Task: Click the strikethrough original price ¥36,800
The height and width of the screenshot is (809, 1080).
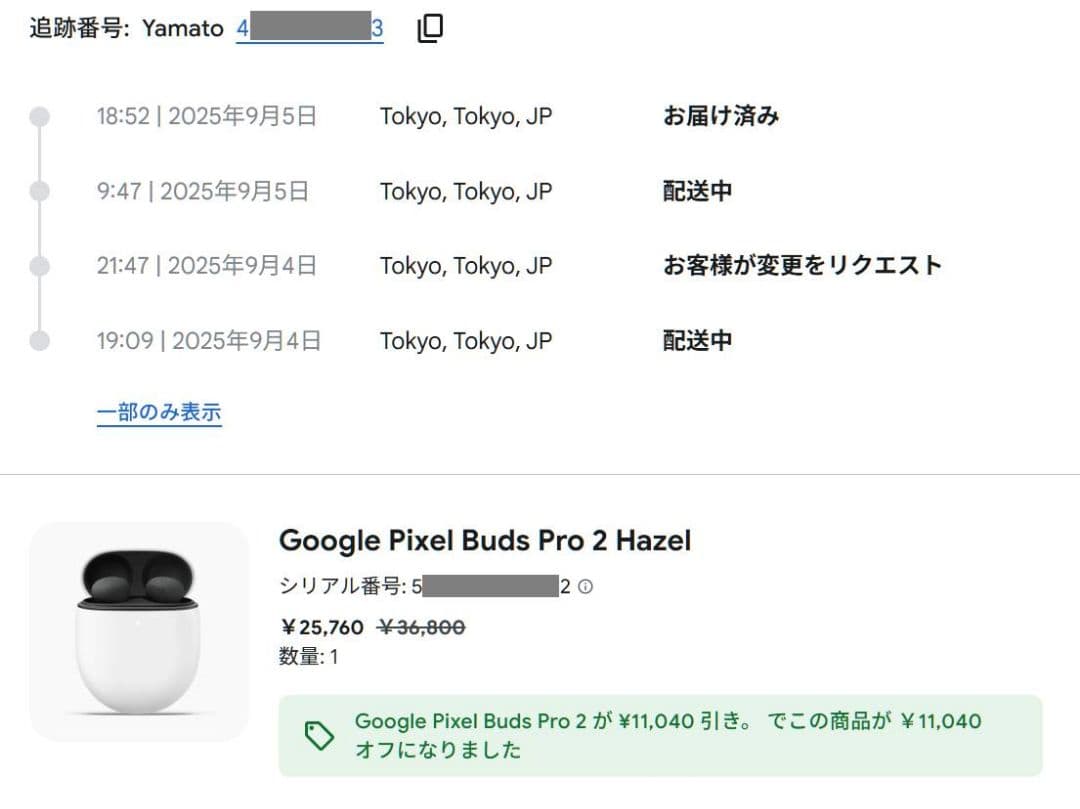Action: [x=422, y=627]
